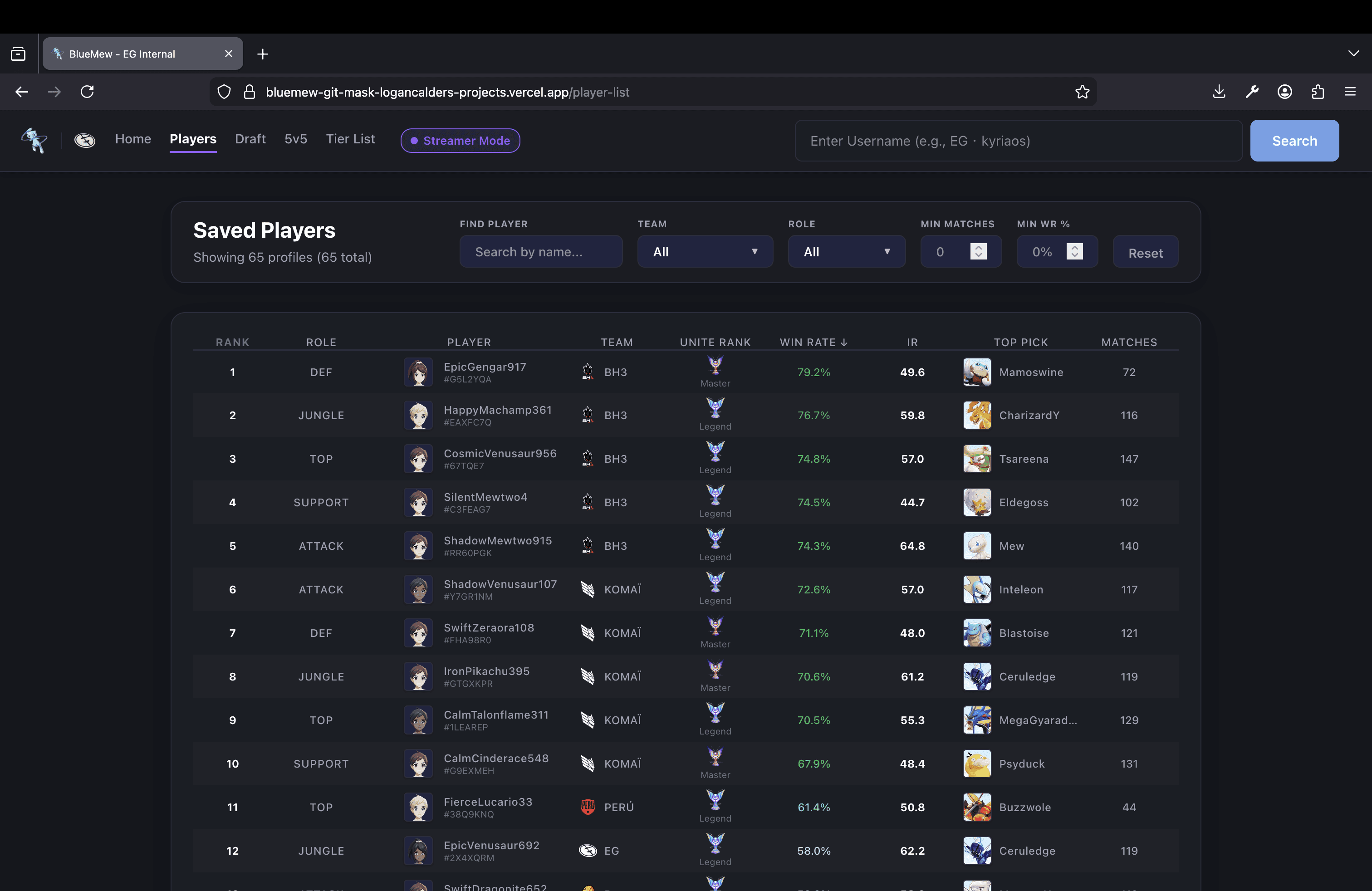
Task: Click the browser extensions puzzle icon
Action: 1317,92
